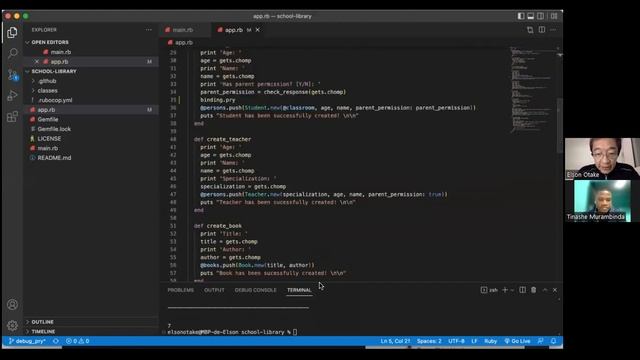Open the Explorer view in activity bar
The height and width of the screenshot is (360, 640).
pyautogui.click(x=12, y=33)
